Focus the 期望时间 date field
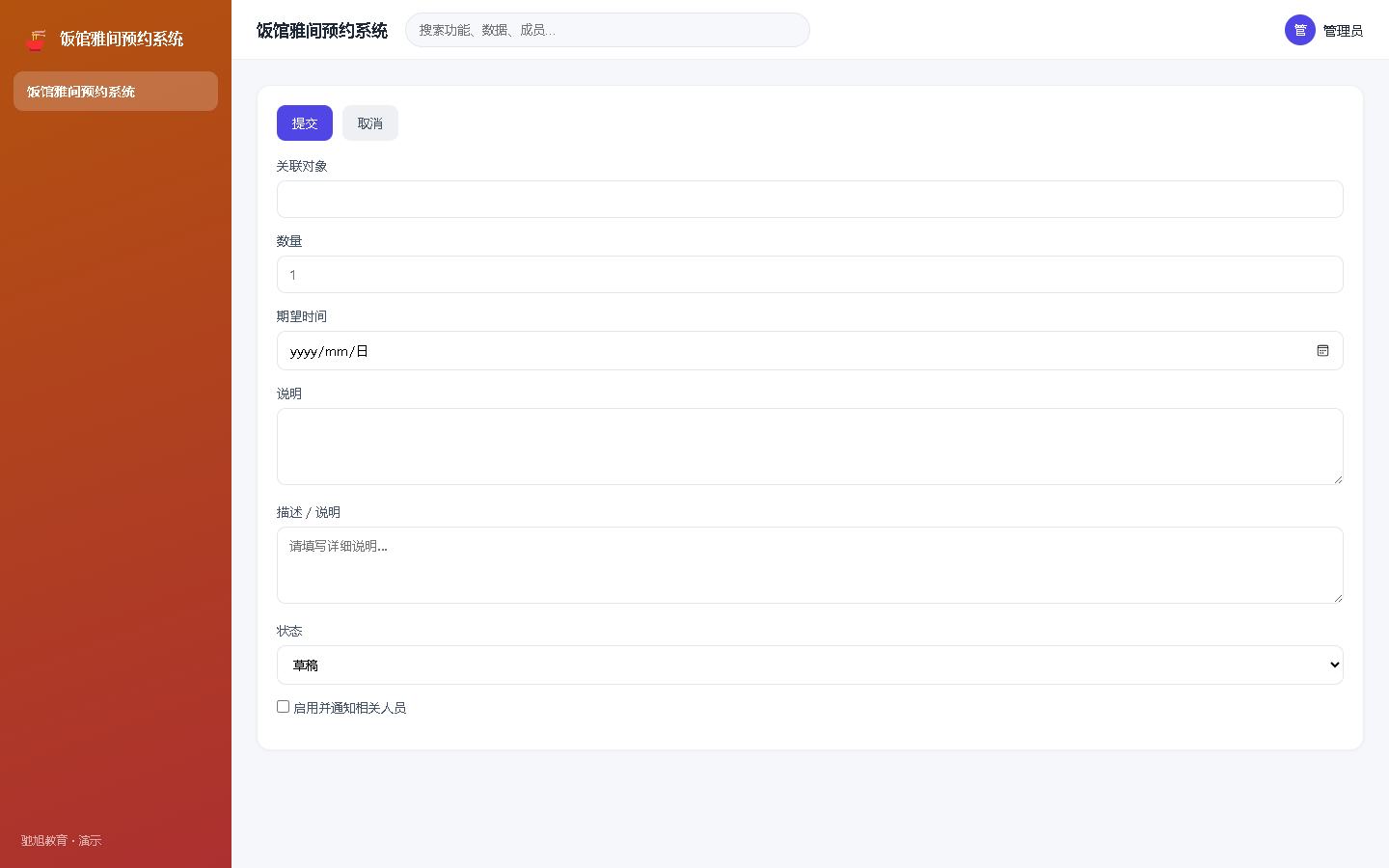Screen dimensions: 1389x868 (x=810, y=351)
